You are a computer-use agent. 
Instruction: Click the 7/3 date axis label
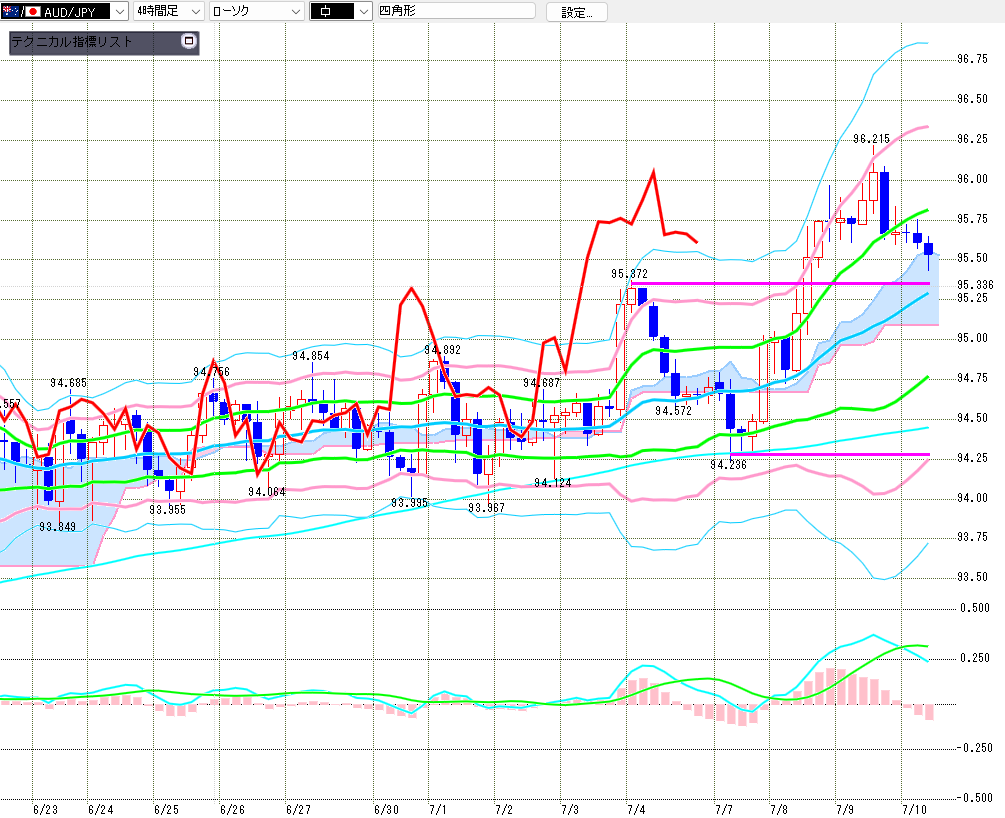(570, 810)
